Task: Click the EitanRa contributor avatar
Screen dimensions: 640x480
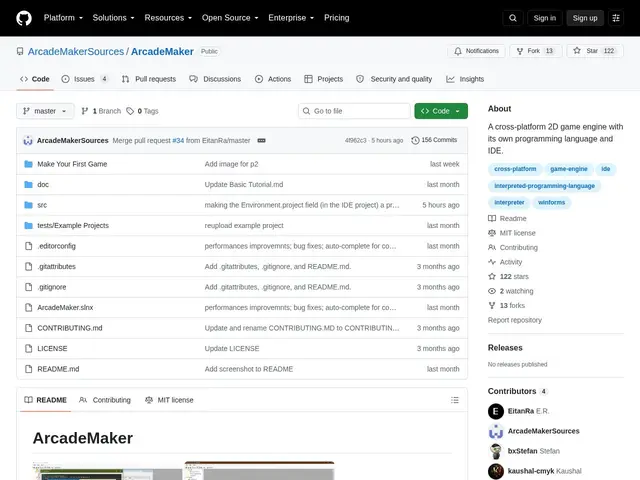Action: (496, 411)
